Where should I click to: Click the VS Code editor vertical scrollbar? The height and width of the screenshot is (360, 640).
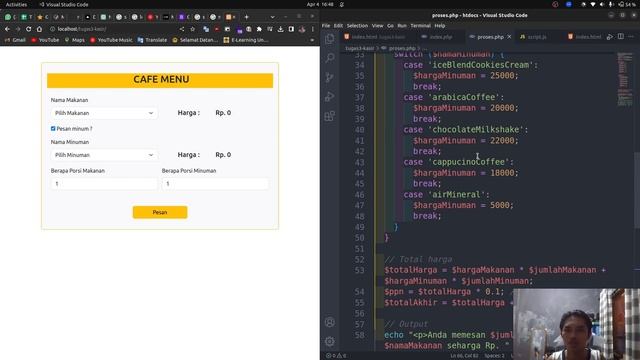[x=637, y=190]
